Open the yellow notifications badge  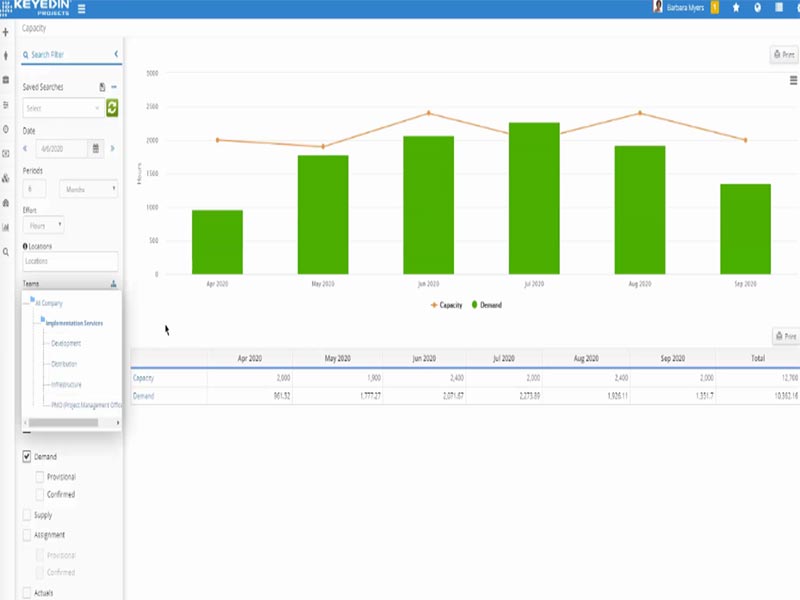(x=715, y=8)
